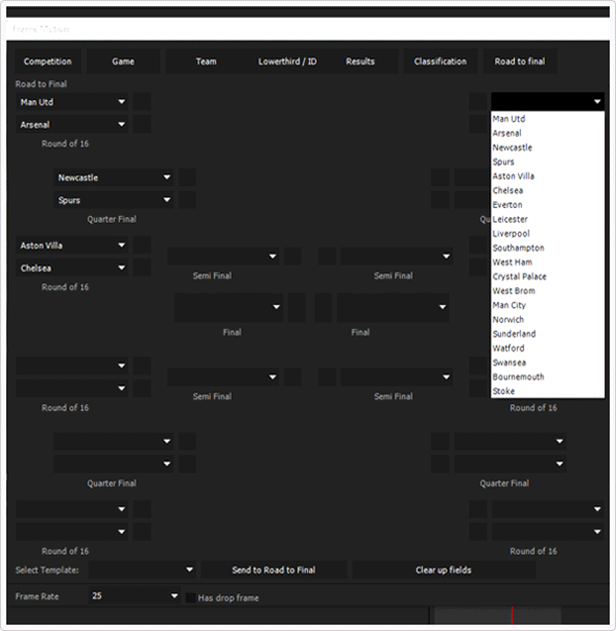Open the Competition tab
The width and height of the screenshot is (616, 631).
click(x=47, y=61)
